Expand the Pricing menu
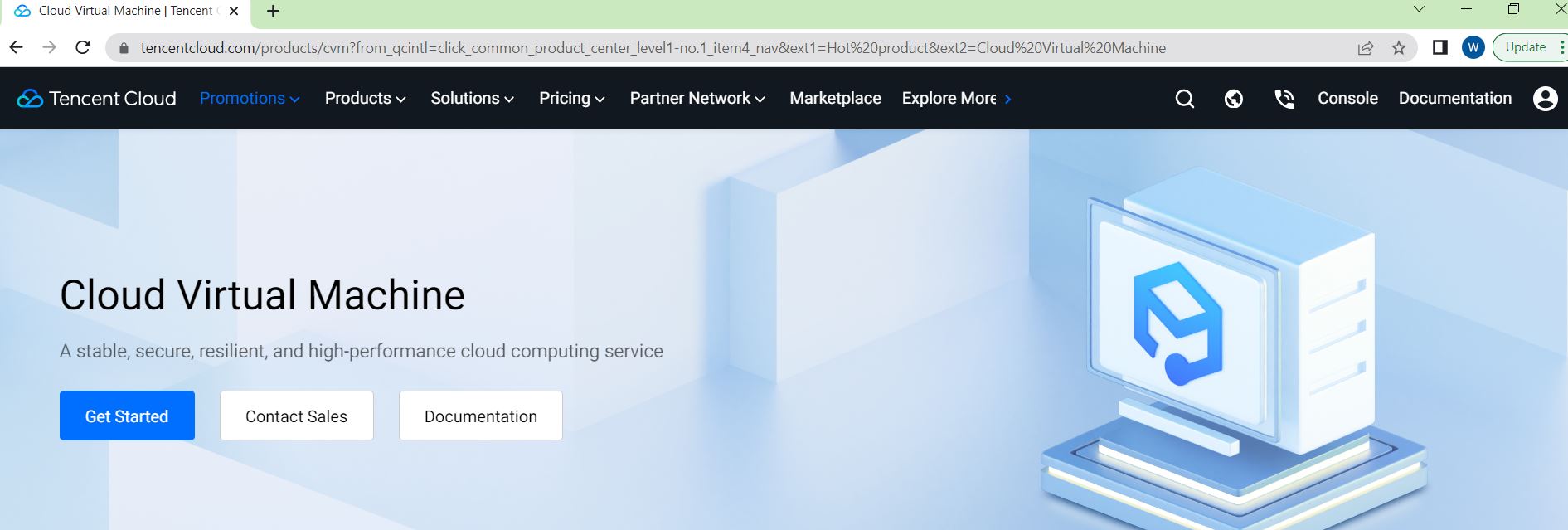Screen dimensions: 1568x530 point(571,99)
